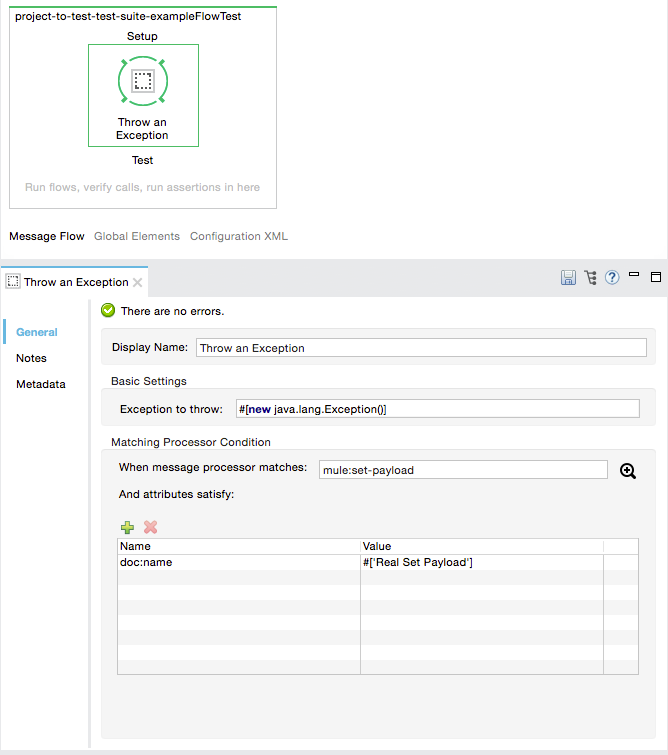Viewport: 668px width, 755px height.
Task: Open help with the question mark icon
Action: (612, 278)
